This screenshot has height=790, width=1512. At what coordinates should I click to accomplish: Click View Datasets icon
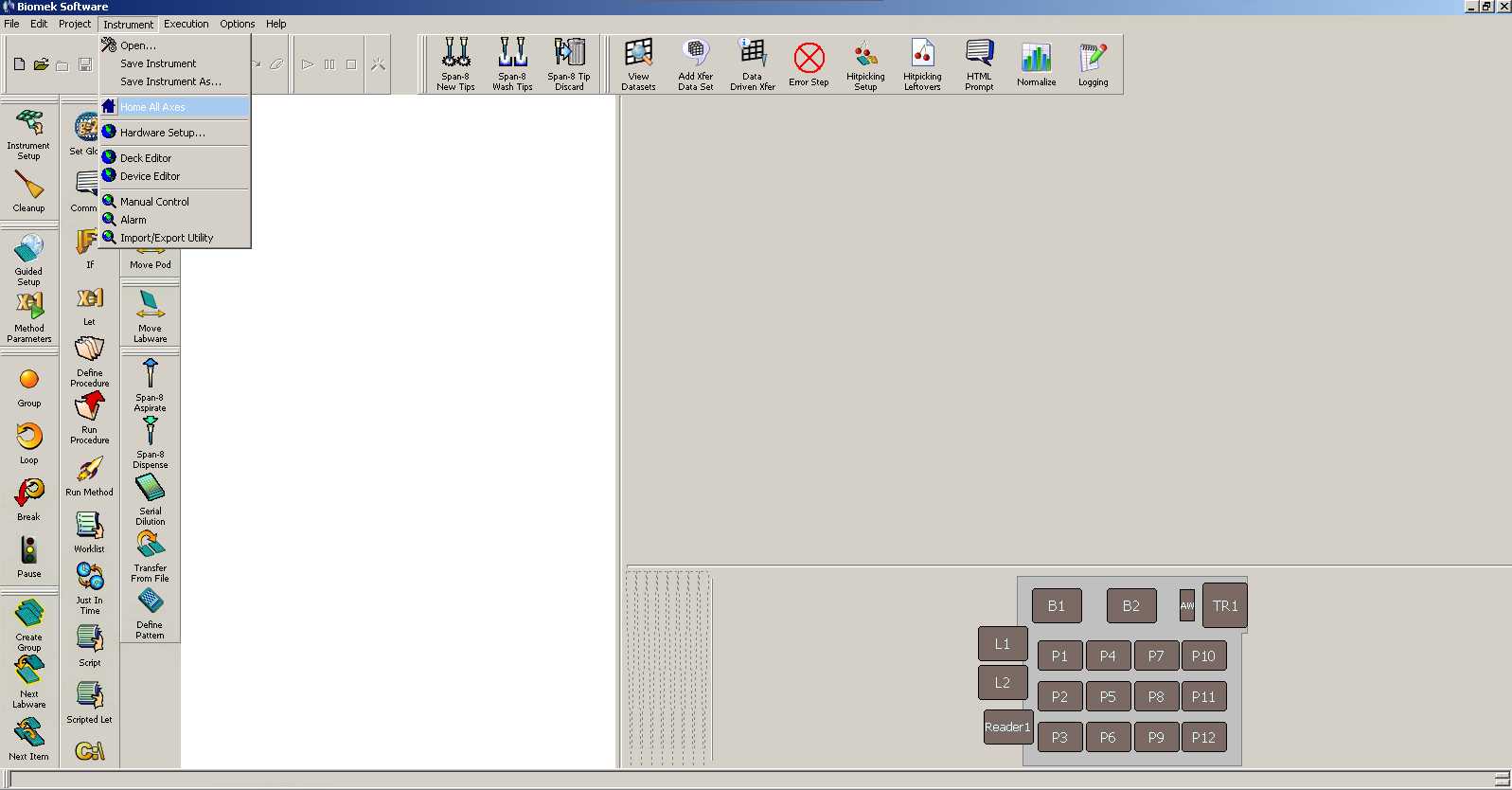(x=638, y=64)
